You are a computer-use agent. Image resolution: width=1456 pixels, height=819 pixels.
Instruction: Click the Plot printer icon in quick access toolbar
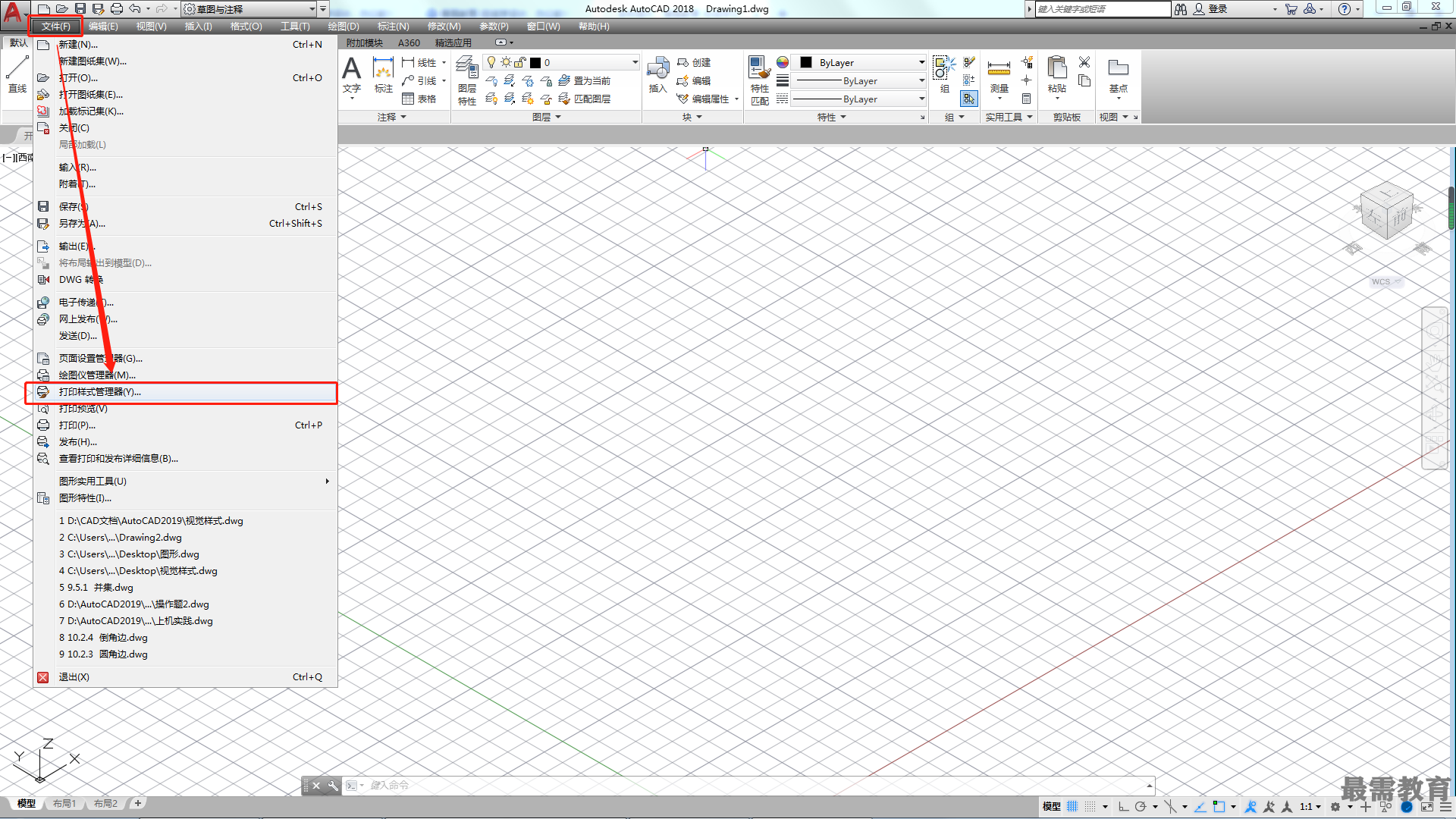[117, 9]
